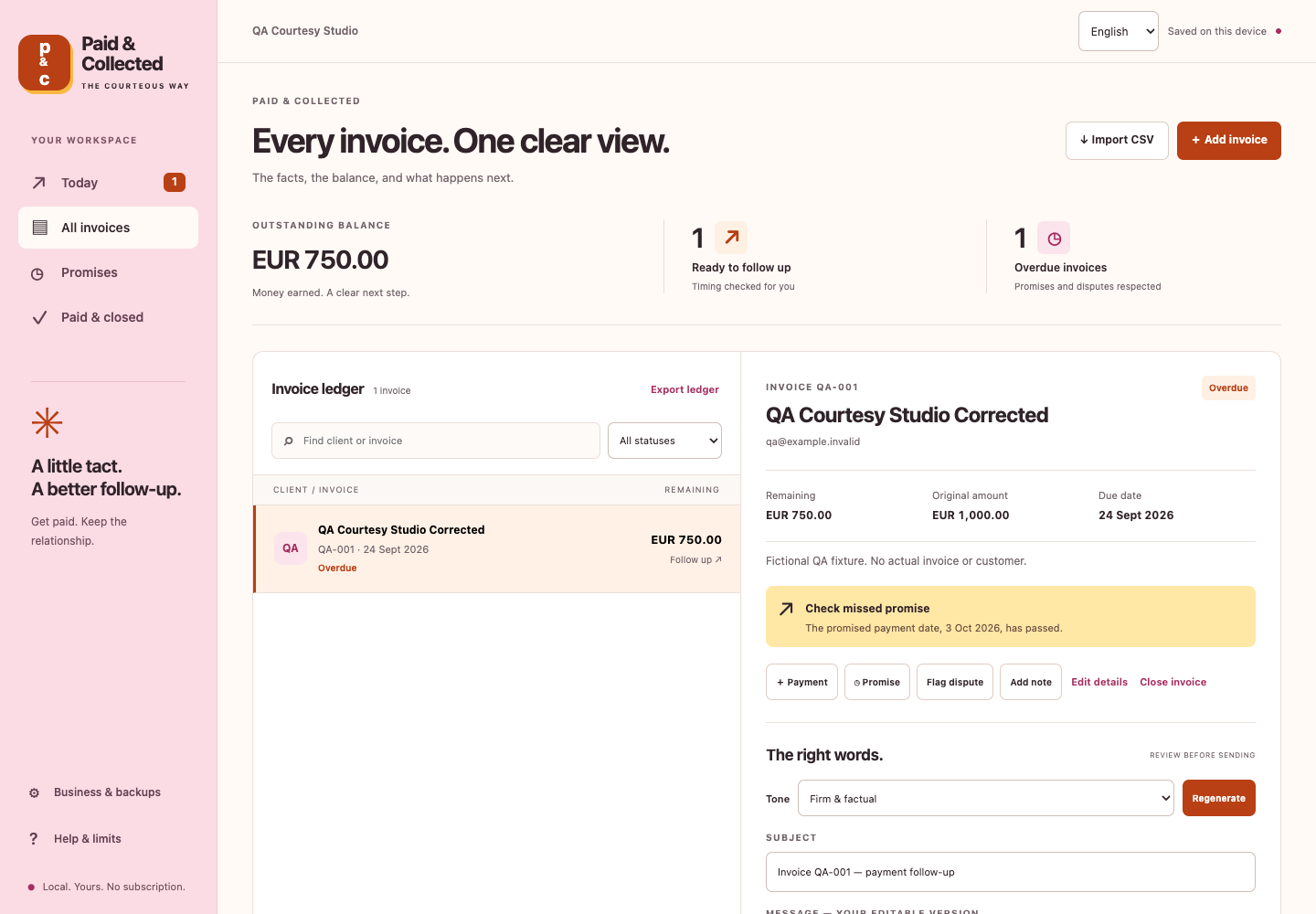Click the qa@example.invalid email text
Viewport: 1316px width, 914px height.
(x=813, y=441)
